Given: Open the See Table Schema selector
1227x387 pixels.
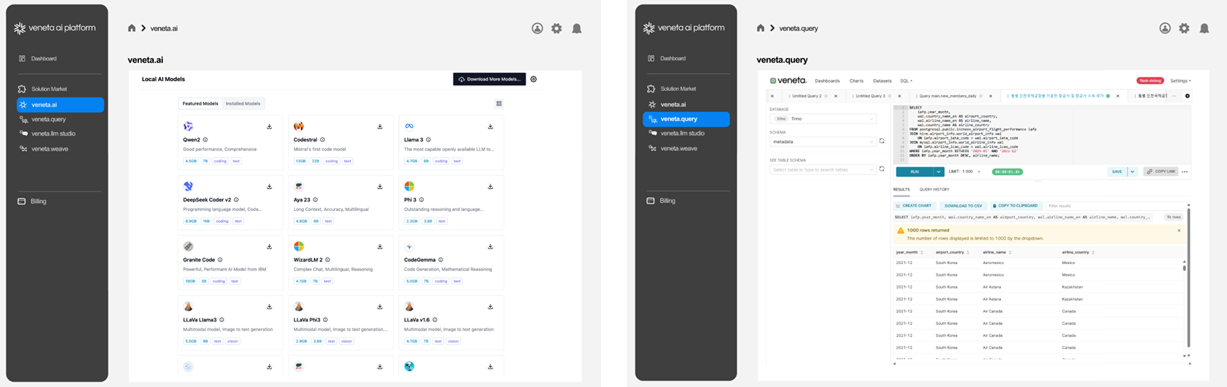Looking at the screenshot, I should click(823, 169).
